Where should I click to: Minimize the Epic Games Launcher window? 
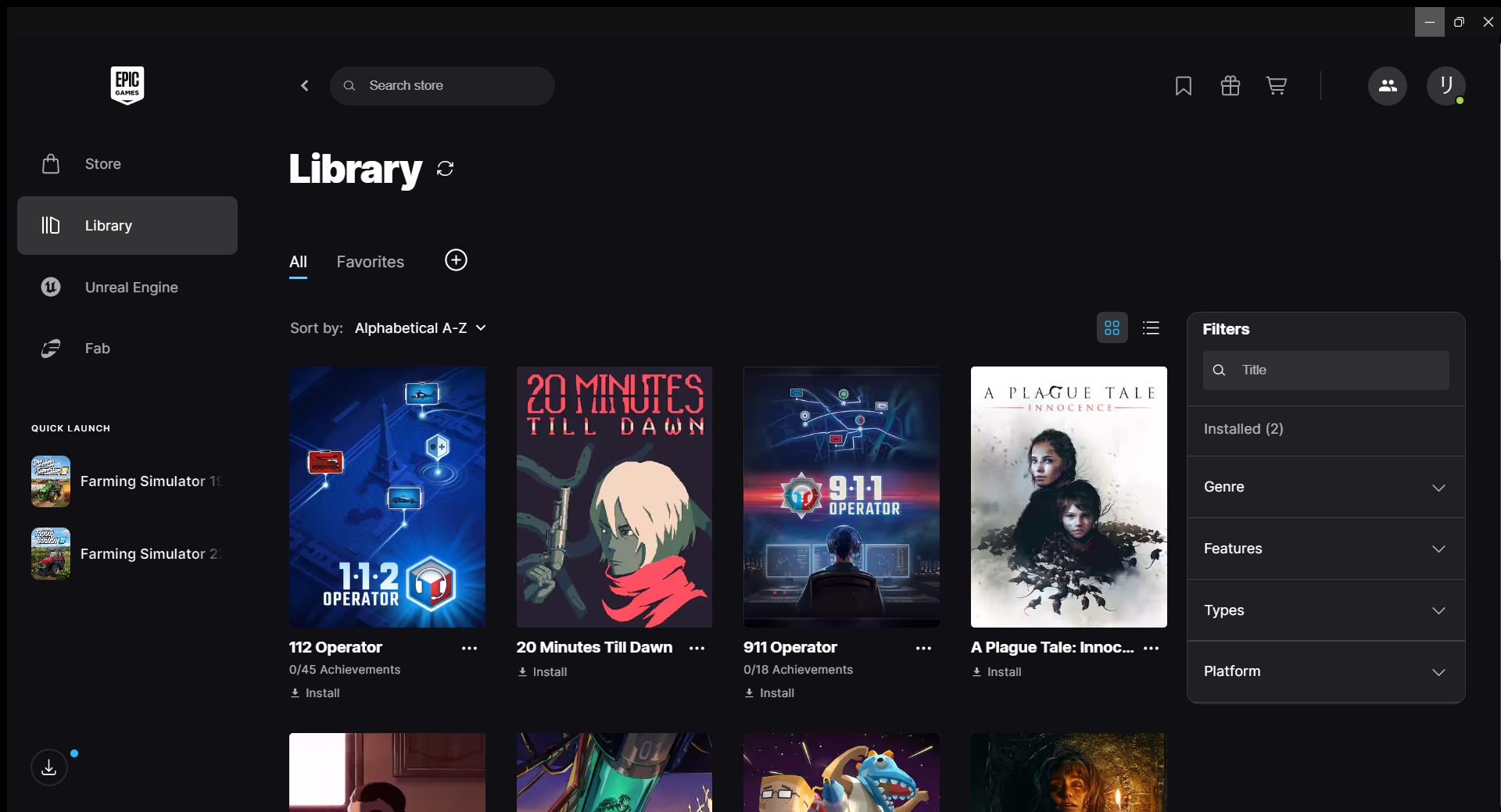[x=1430, y=22]
